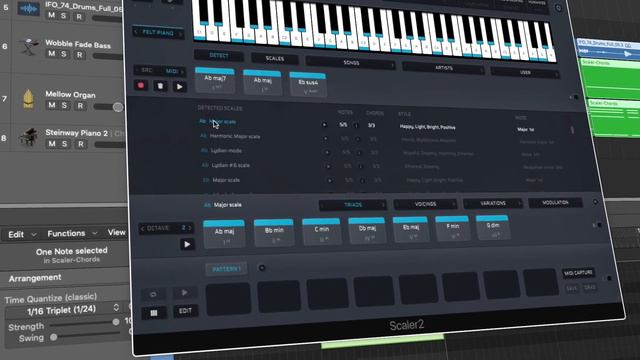640x360 pixels.
Task: Click the Db maj chord in the scale row
Action: (x=367, y=231)
